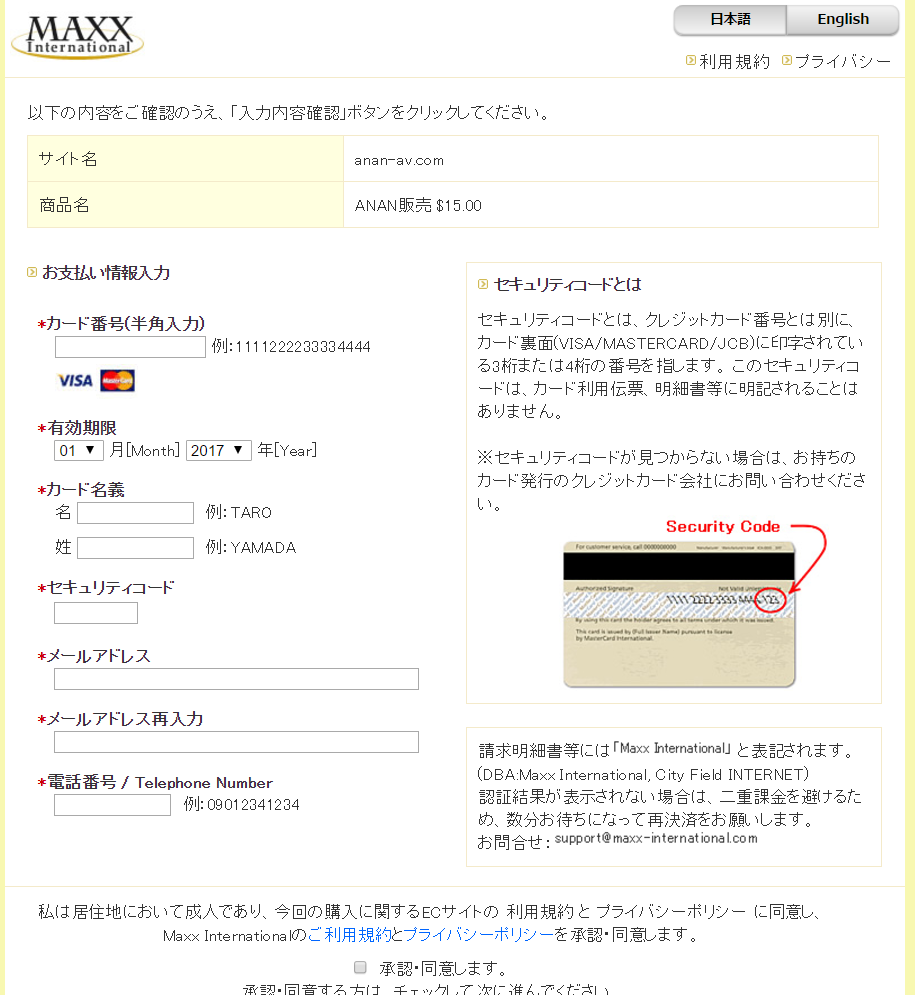
Task: Click the MAXX International logo
Action: [77, 37]
